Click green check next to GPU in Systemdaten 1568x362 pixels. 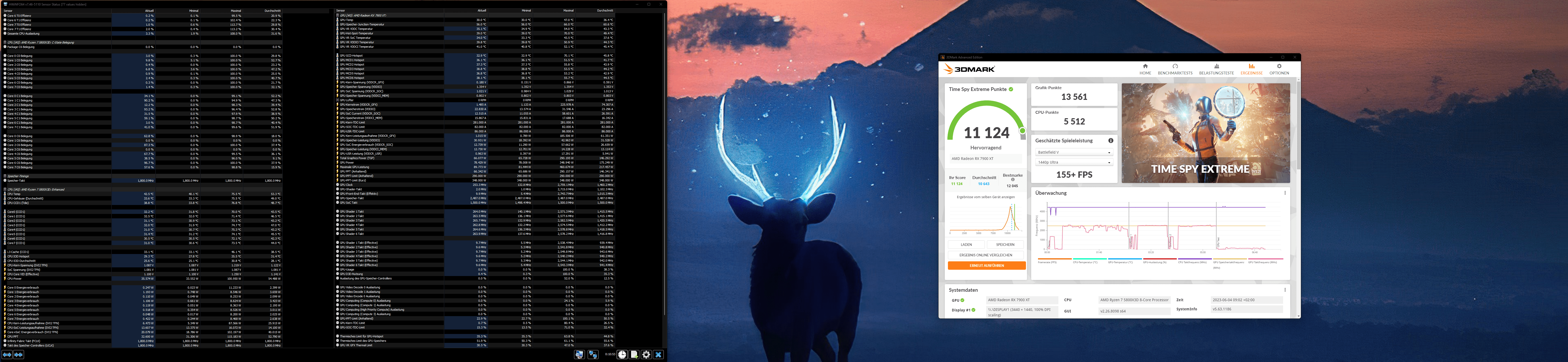click(962, 300)
